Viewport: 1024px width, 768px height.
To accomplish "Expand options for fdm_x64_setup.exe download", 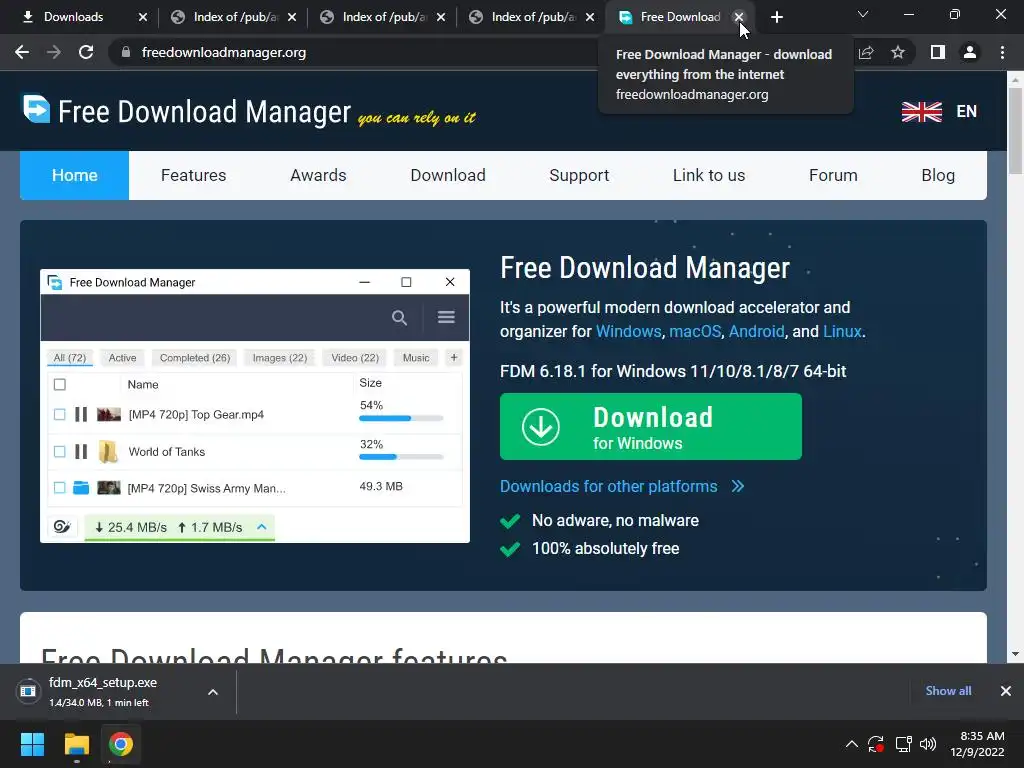I will tap(213, 692).
